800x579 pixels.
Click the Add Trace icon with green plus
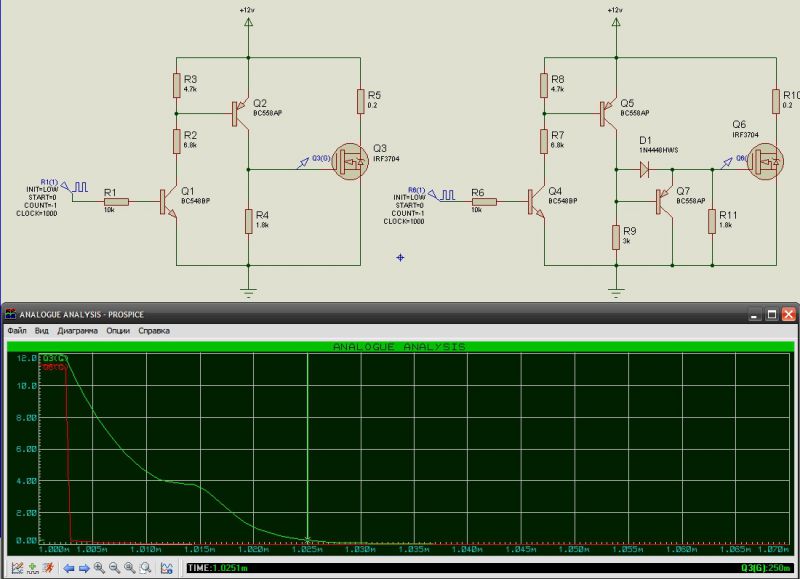coord(32,568)
